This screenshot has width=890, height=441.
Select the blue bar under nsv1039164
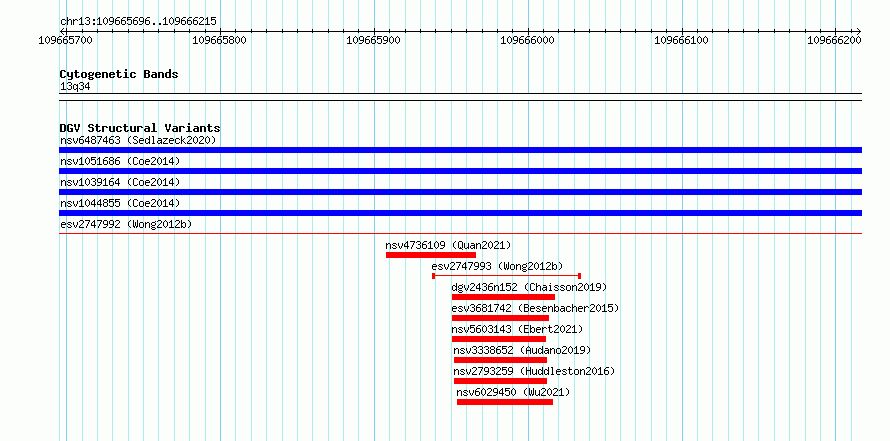pyautogui.click(x=460, y=192)
